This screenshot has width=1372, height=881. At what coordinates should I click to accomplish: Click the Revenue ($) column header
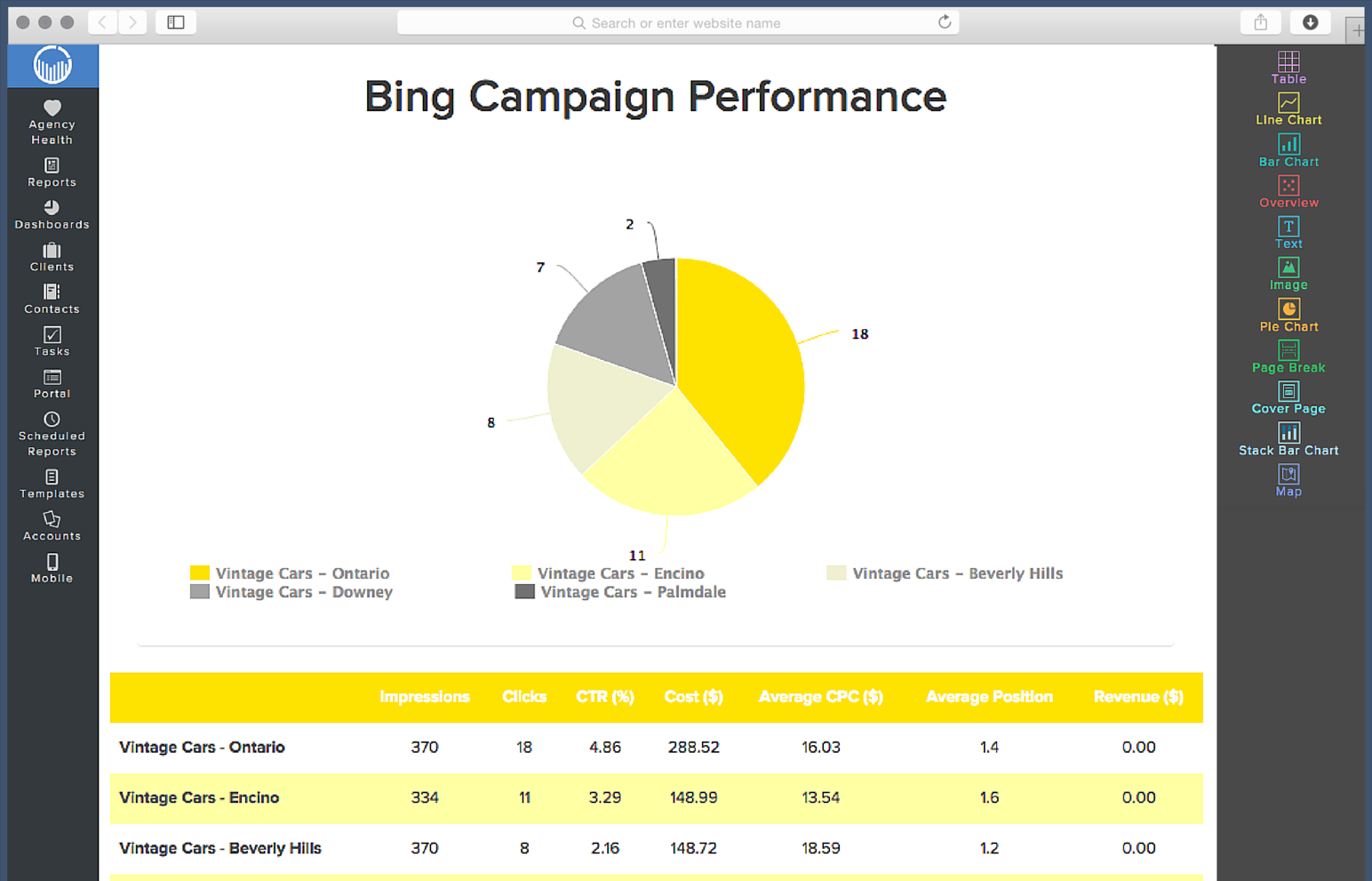click(x=1138, y=697)
